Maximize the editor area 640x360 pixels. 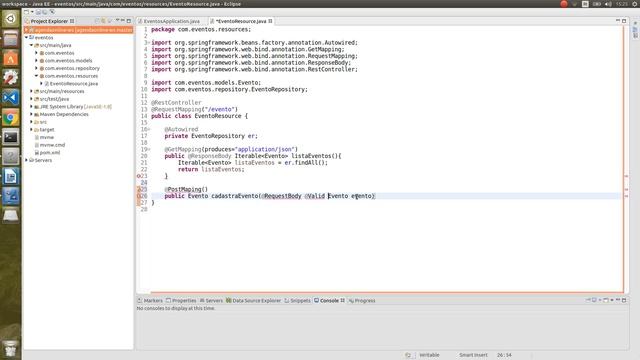tap(624, 21)
